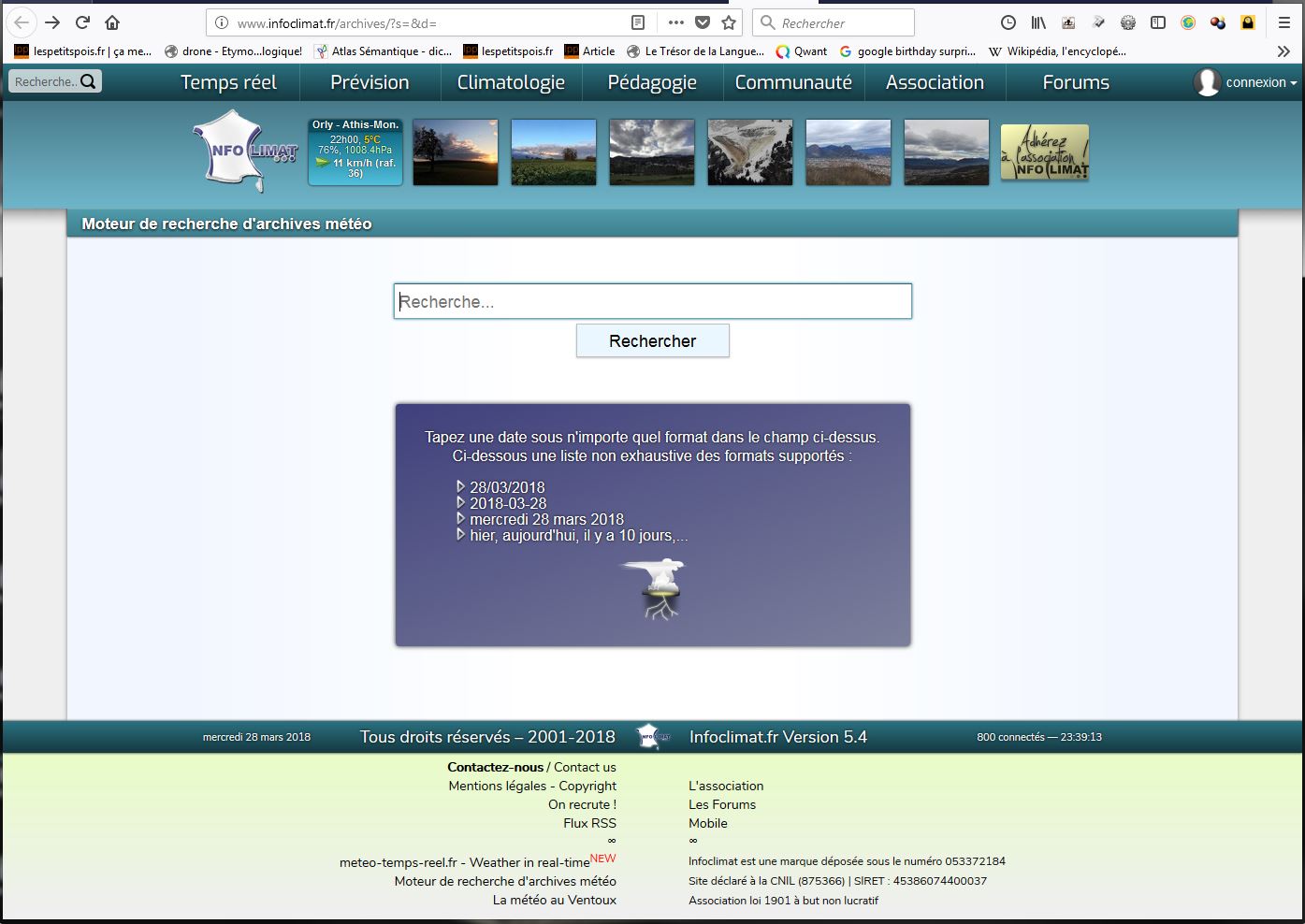
Task: Click the example date 28/03/2018
Action: 507,487
